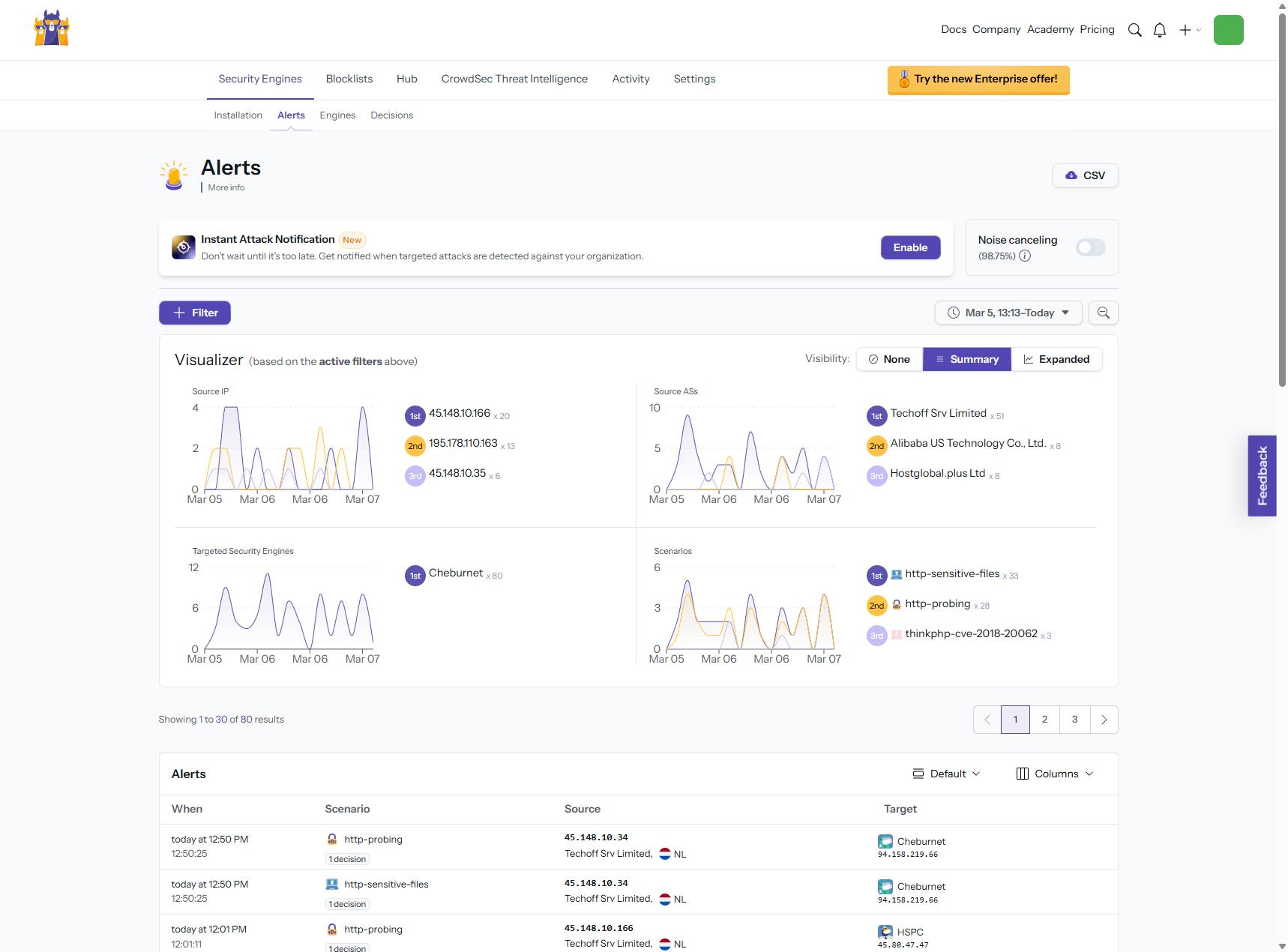Click the 1st rank badge for 45.148.10.166
This screenshot has height=952, width=1288.
point(415,416)
